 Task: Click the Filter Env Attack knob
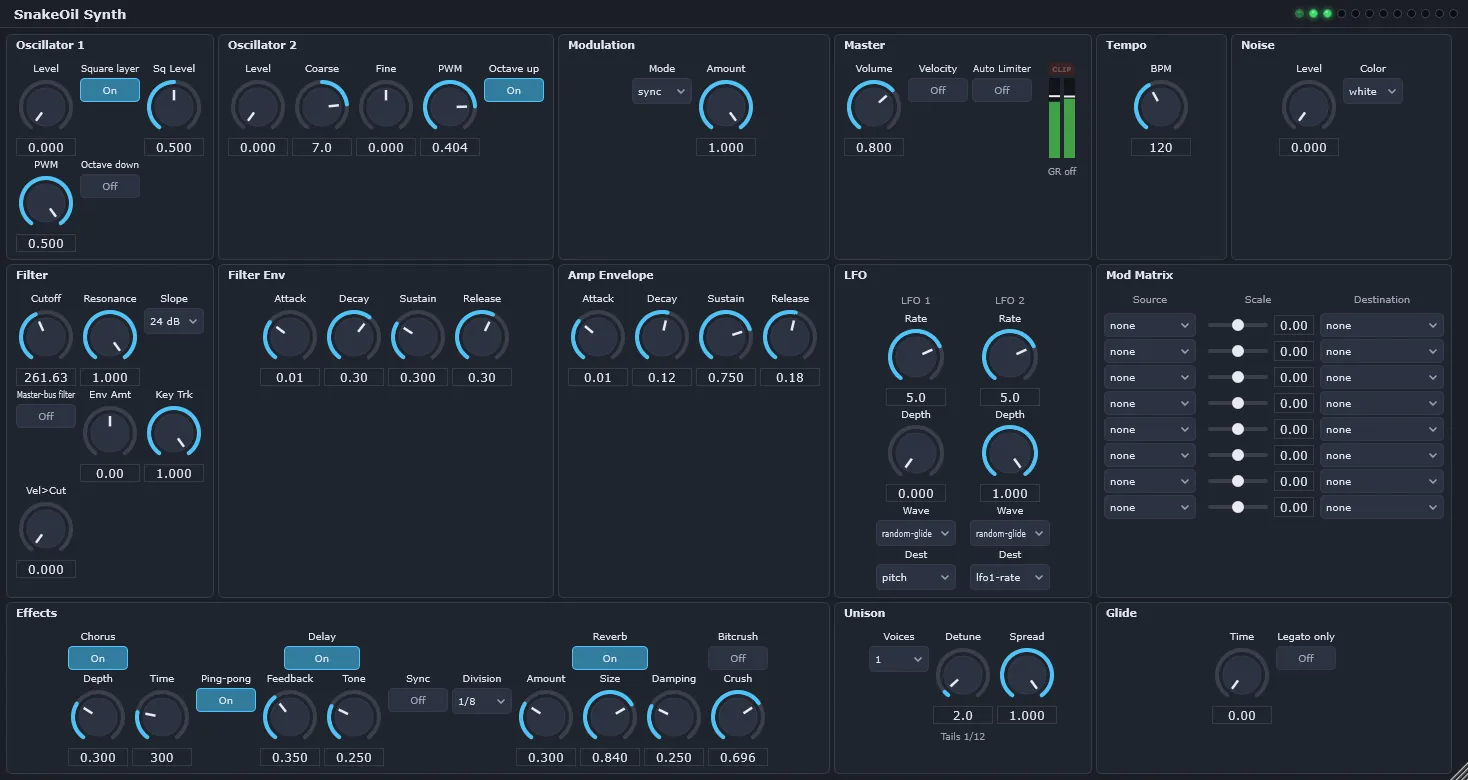click(290, 336)
